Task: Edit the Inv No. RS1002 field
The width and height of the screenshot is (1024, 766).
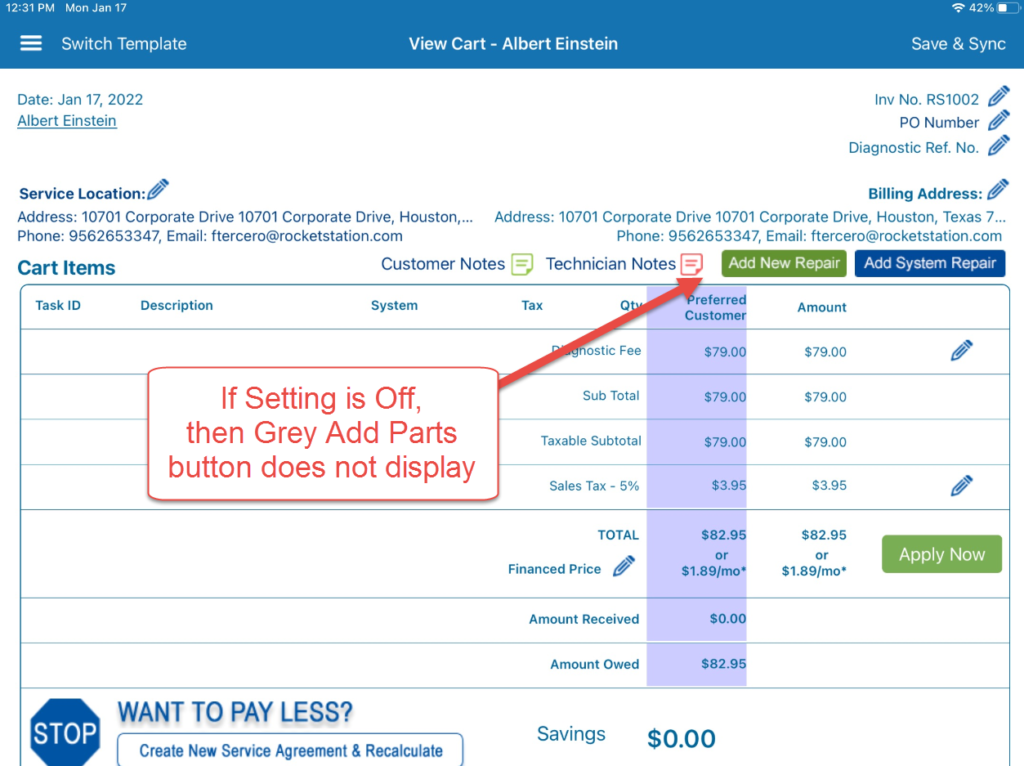Action: click(x=998, y=98)
